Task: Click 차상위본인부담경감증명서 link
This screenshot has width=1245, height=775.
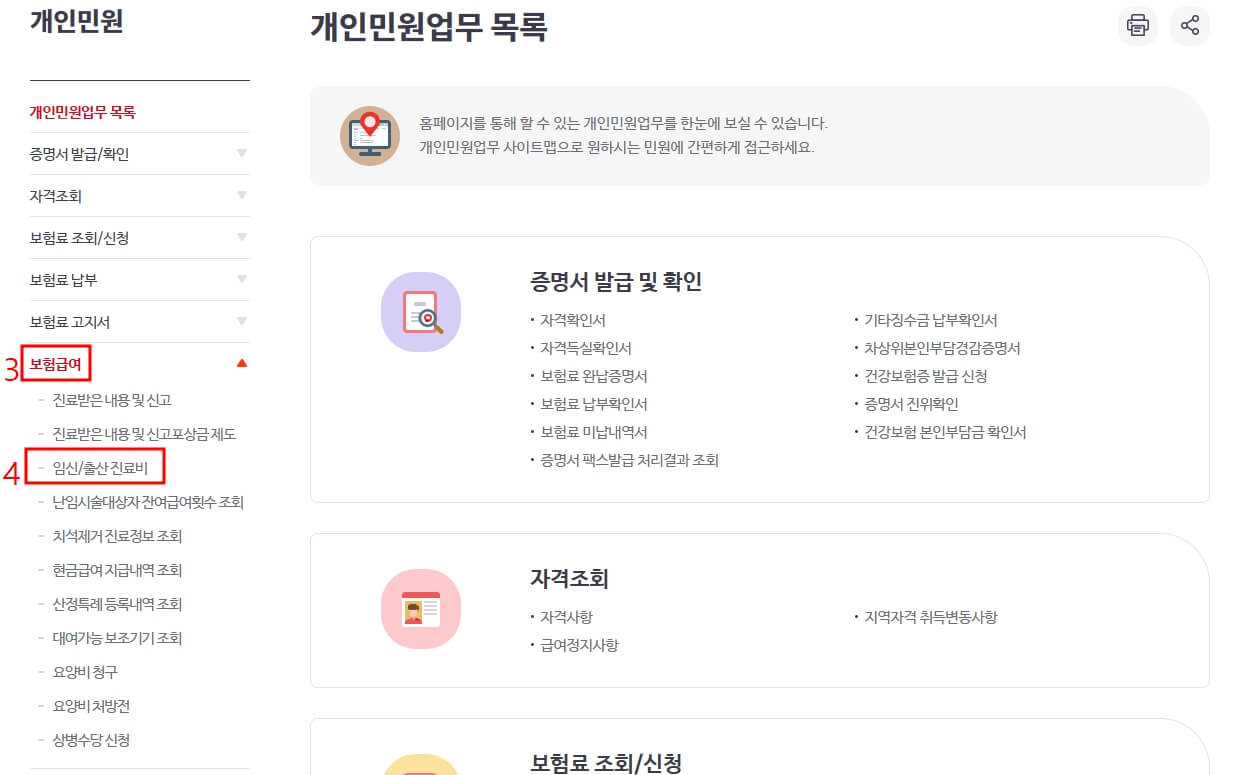Action: [x=942, y=348]
